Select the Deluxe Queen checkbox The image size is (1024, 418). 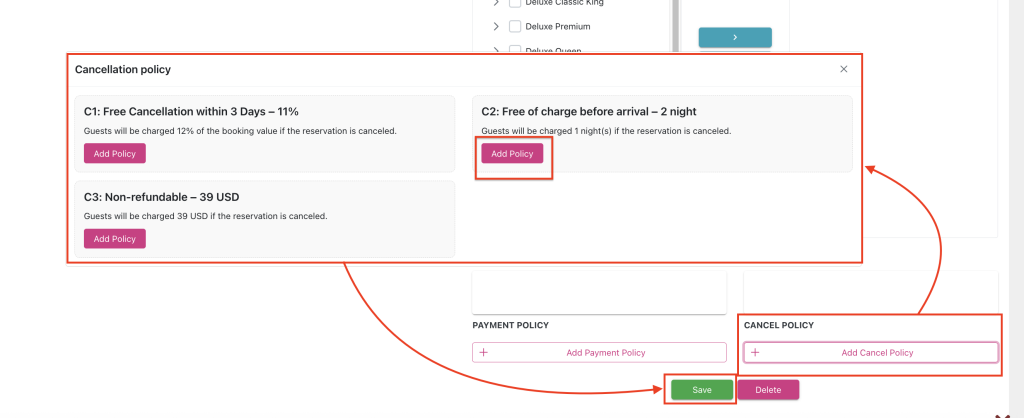(515, 49)
